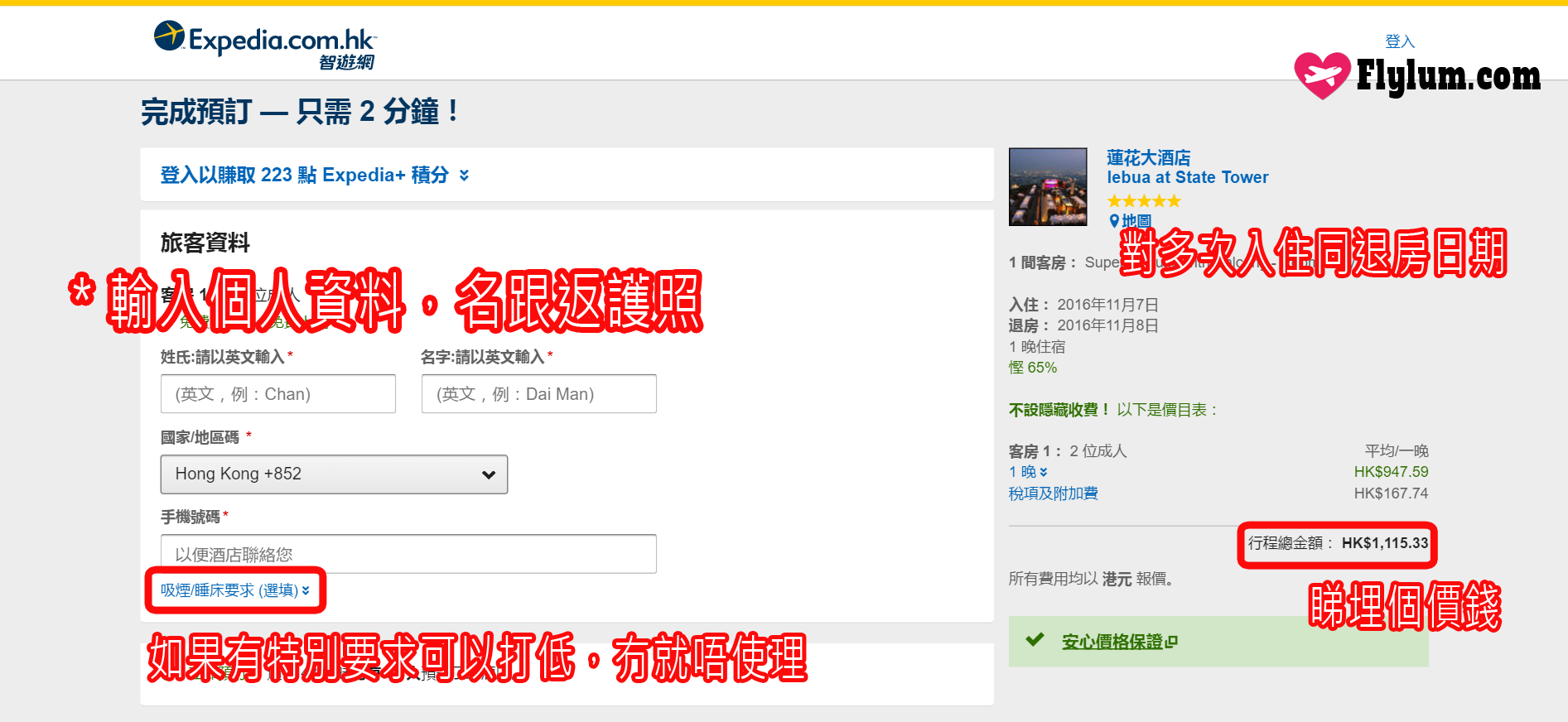The image size is (1568, 722).
Task: Click the 入住 2016年11月7日 check-in date
Action: tap(1083, 305)
